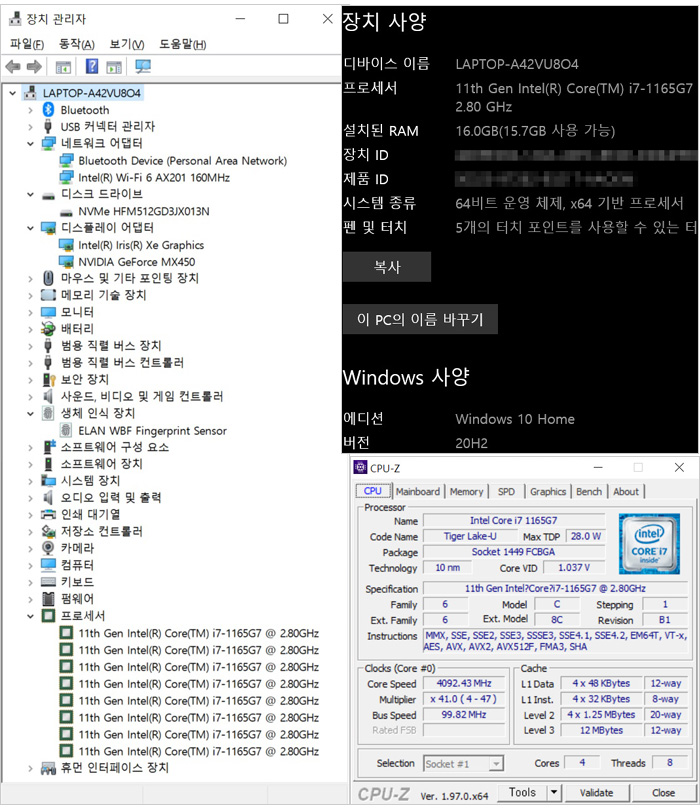Click the 카메라 webcam icon
The height and width of the screenshot is (809, 700).
pos(48,548)
